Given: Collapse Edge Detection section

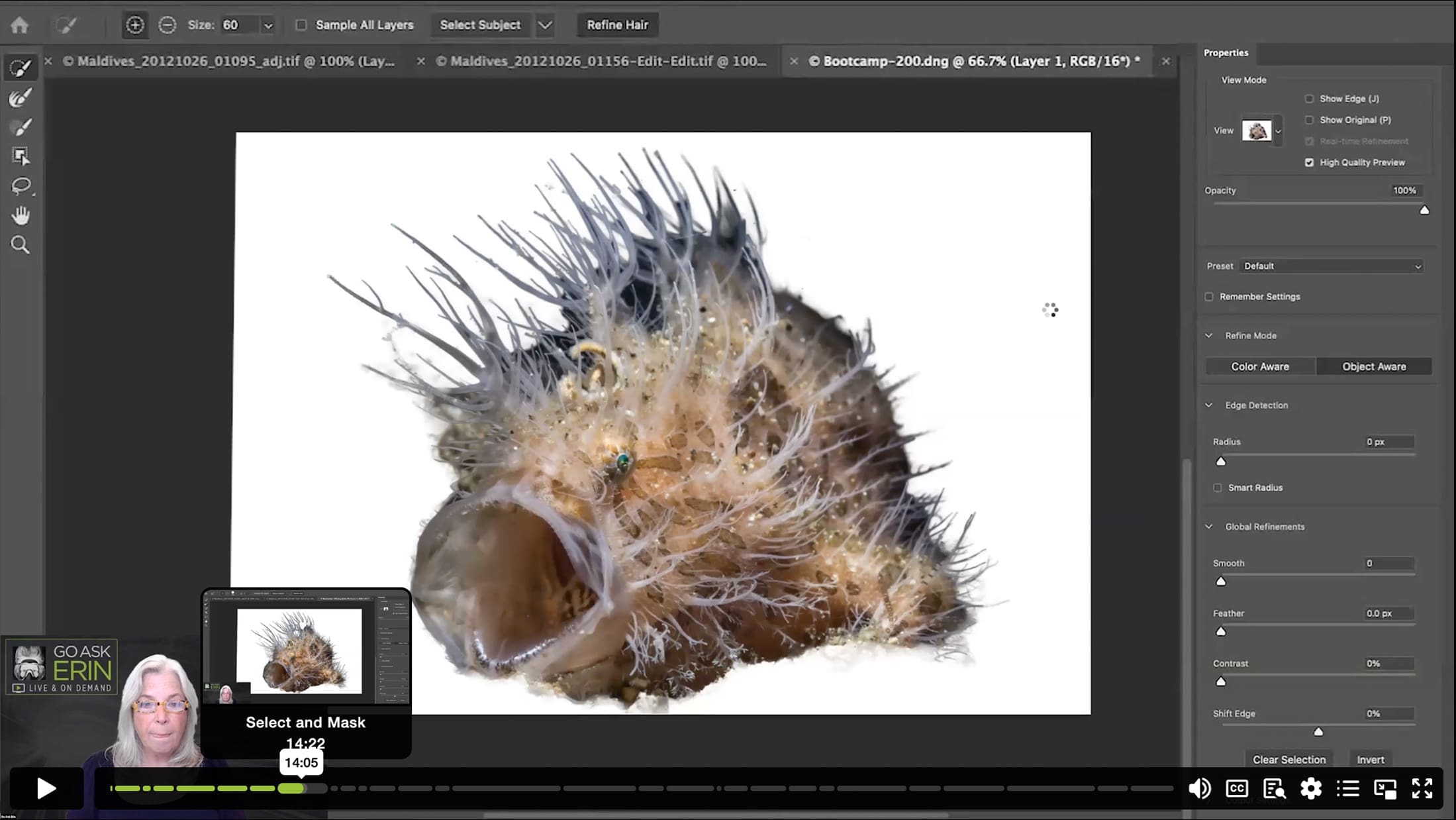Looking at the screenshot, I should [1209, 405].
